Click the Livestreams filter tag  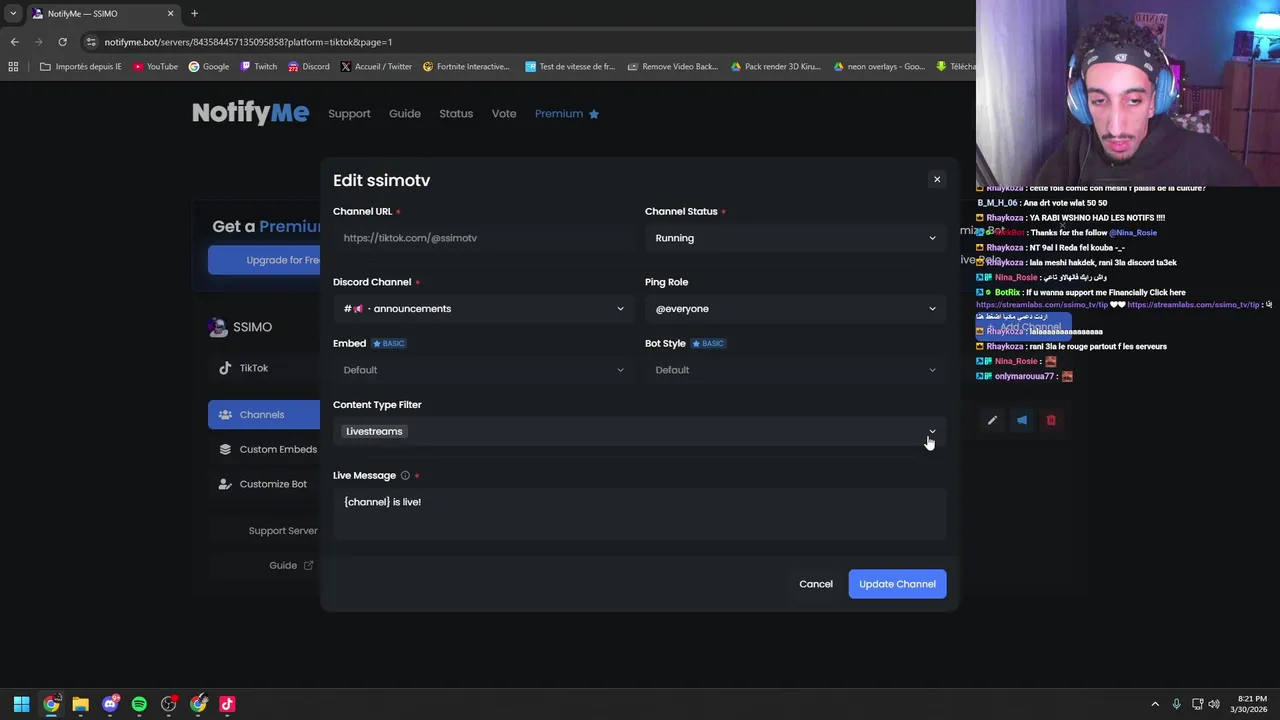click(x=374, y=431)
